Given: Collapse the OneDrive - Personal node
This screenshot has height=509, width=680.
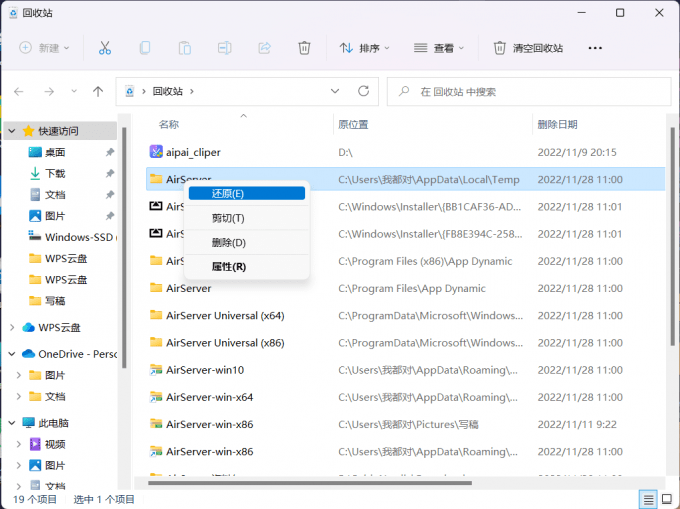Looking at the screenshot, I should [x=12, y=354].
